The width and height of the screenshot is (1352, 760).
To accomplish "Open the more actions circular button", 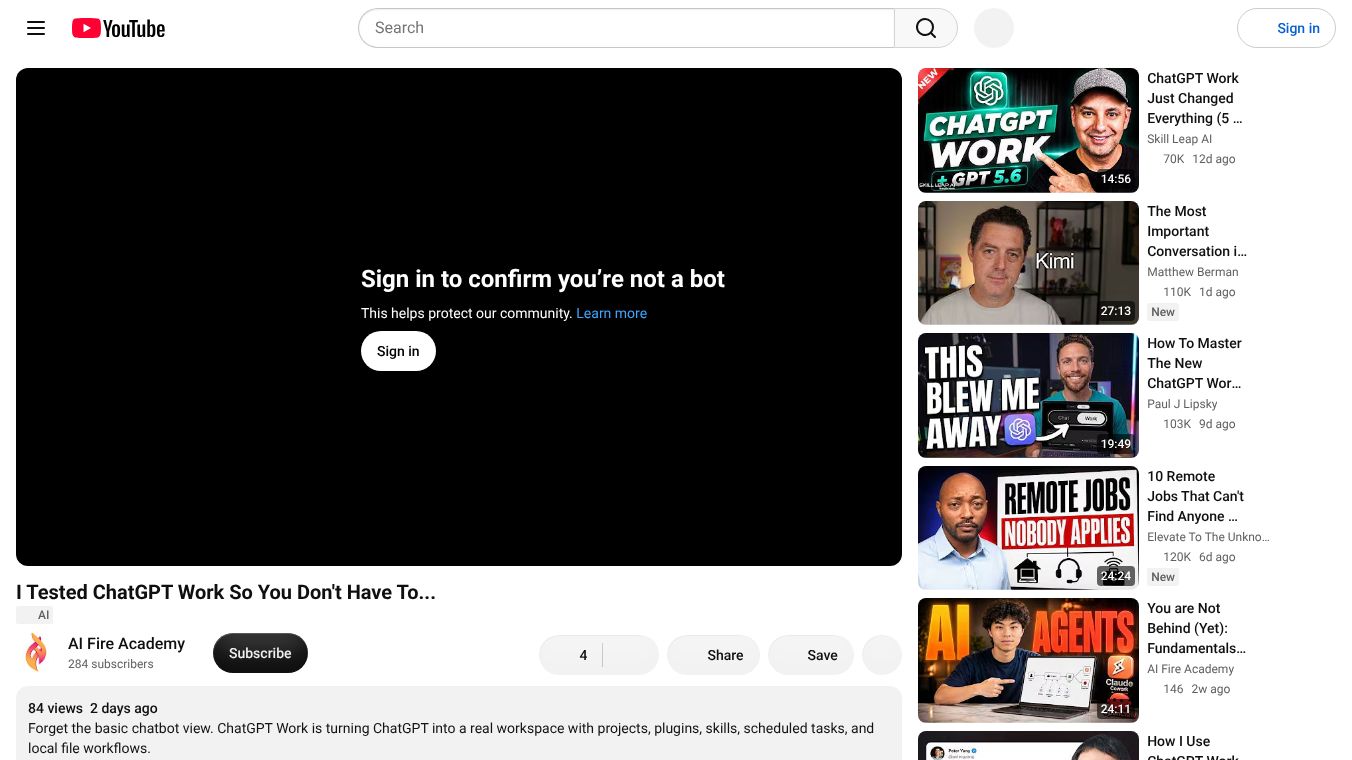I will 882,655.
